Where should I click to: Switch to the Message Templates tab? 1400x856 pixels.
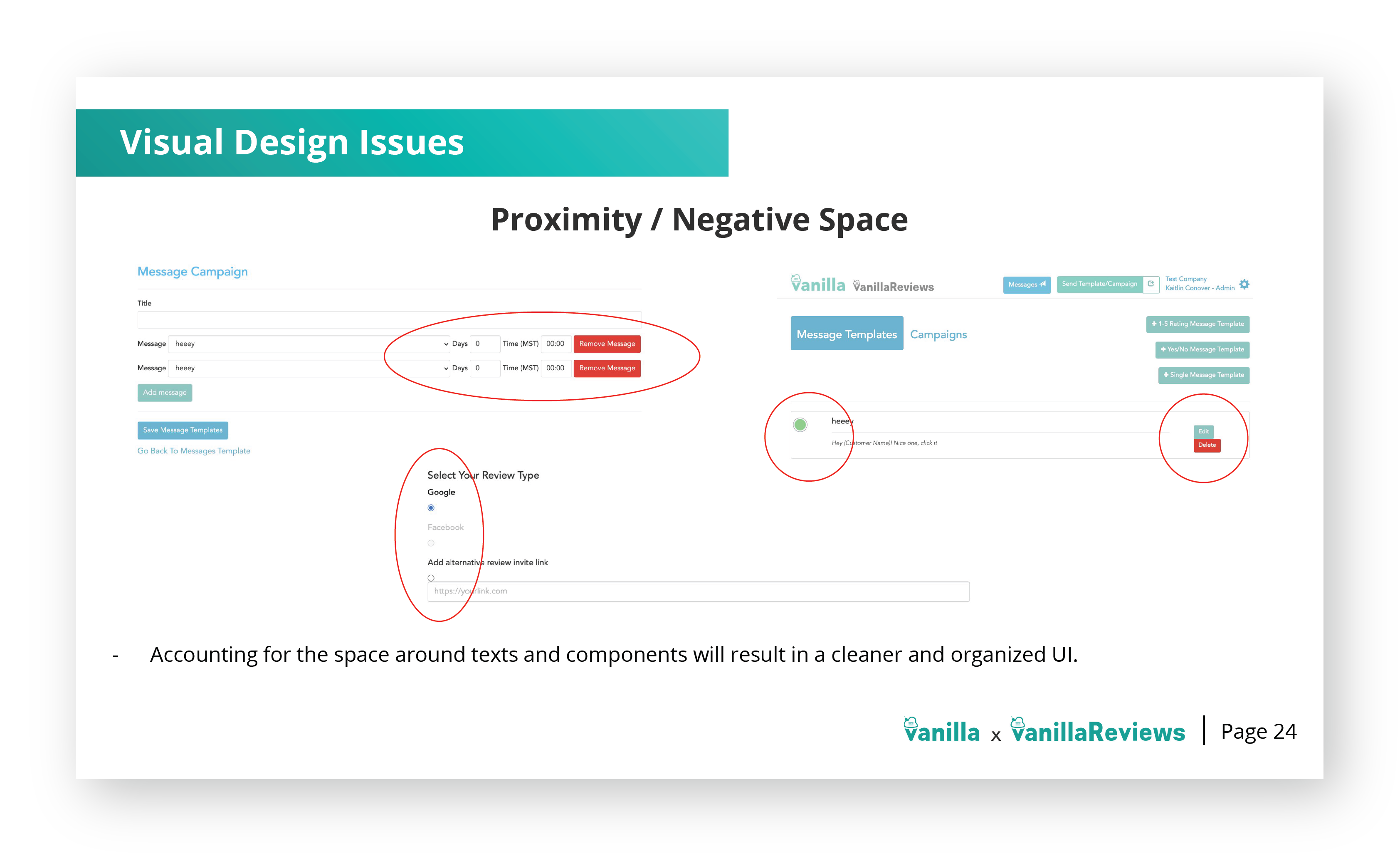(846, 334)
